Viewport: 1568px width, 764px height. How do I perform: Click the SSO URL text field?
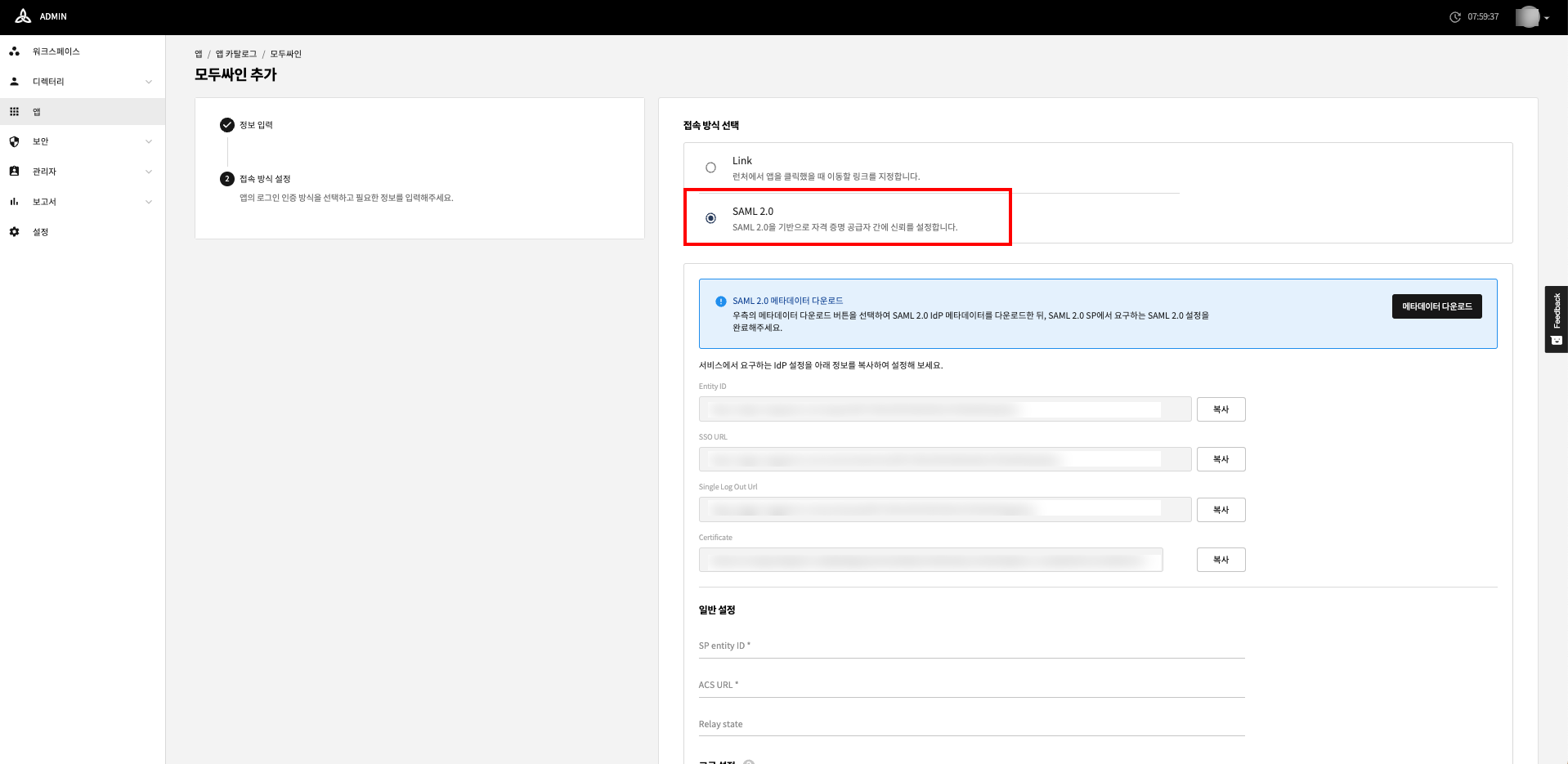945,459
